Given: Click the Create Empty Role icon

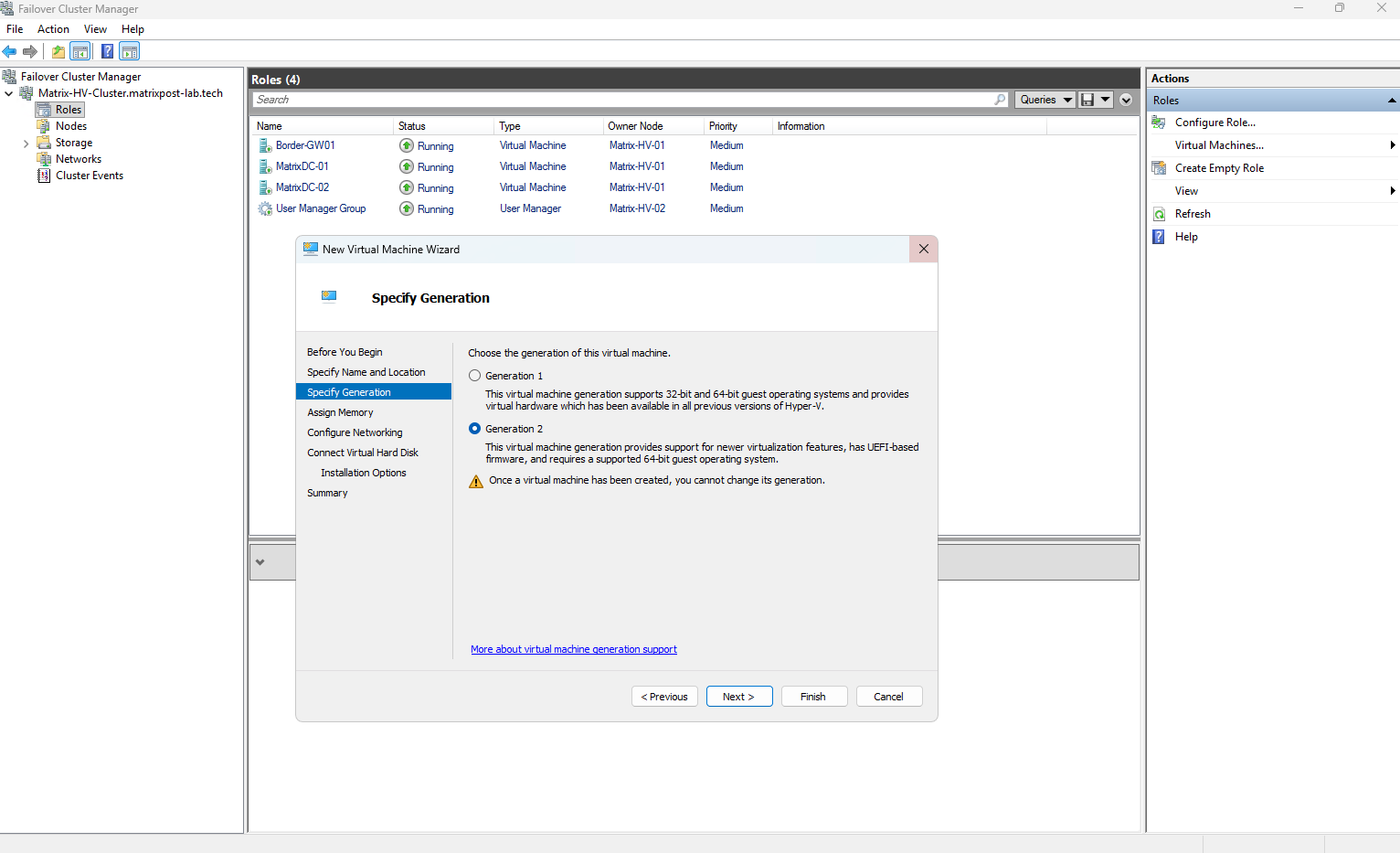Looking at the screenshot, I should tap(1159, 168).
